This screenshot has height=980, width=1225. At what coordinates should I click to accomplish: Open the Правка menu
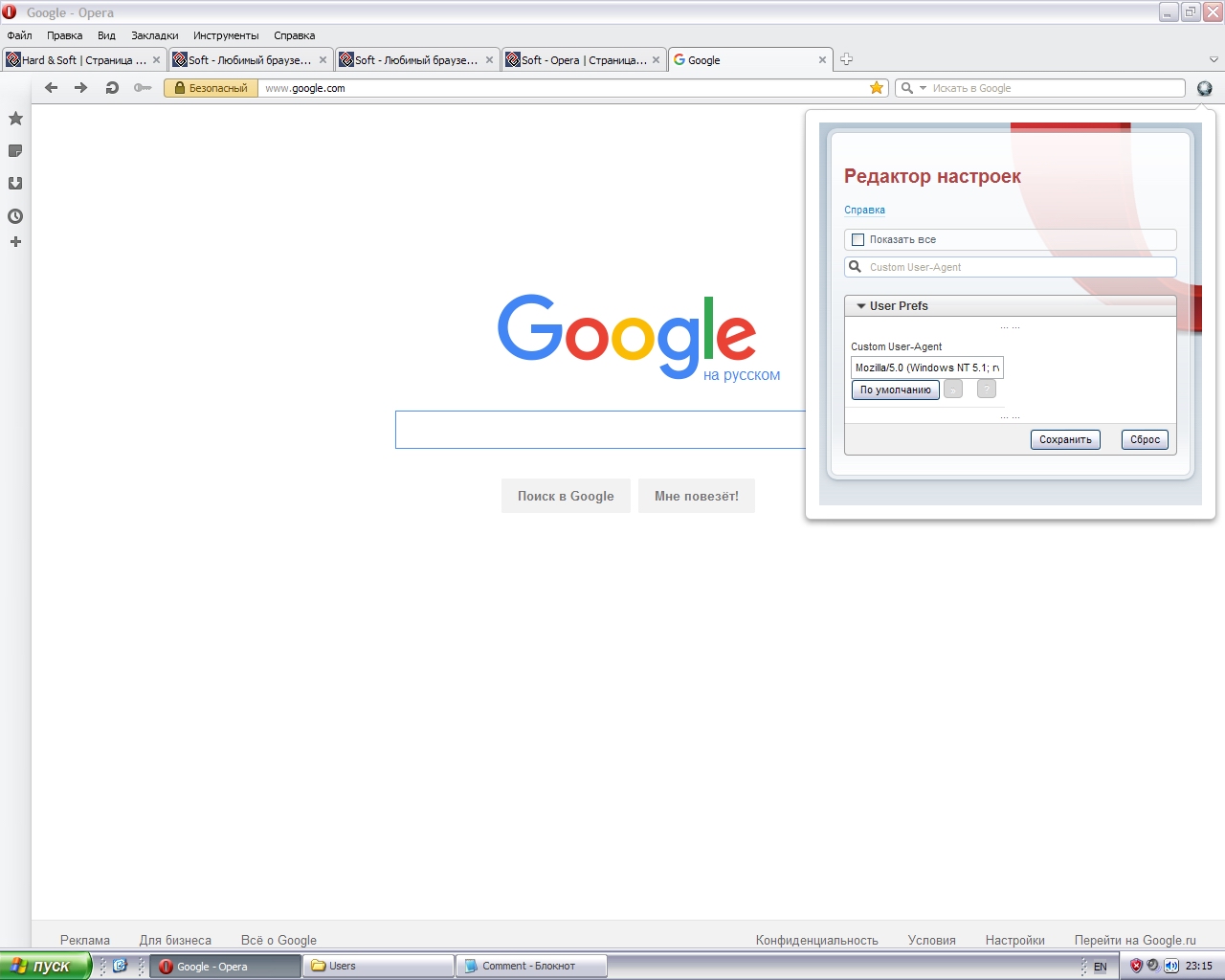pyautogui.click(x=64, y=35)
